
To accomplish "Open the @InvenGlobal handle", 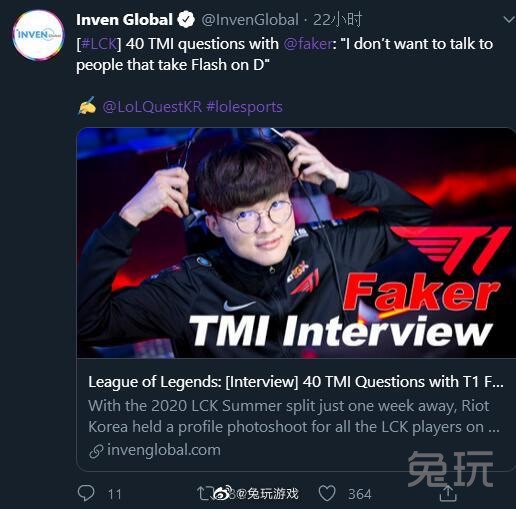I will (x=250, y=20).
